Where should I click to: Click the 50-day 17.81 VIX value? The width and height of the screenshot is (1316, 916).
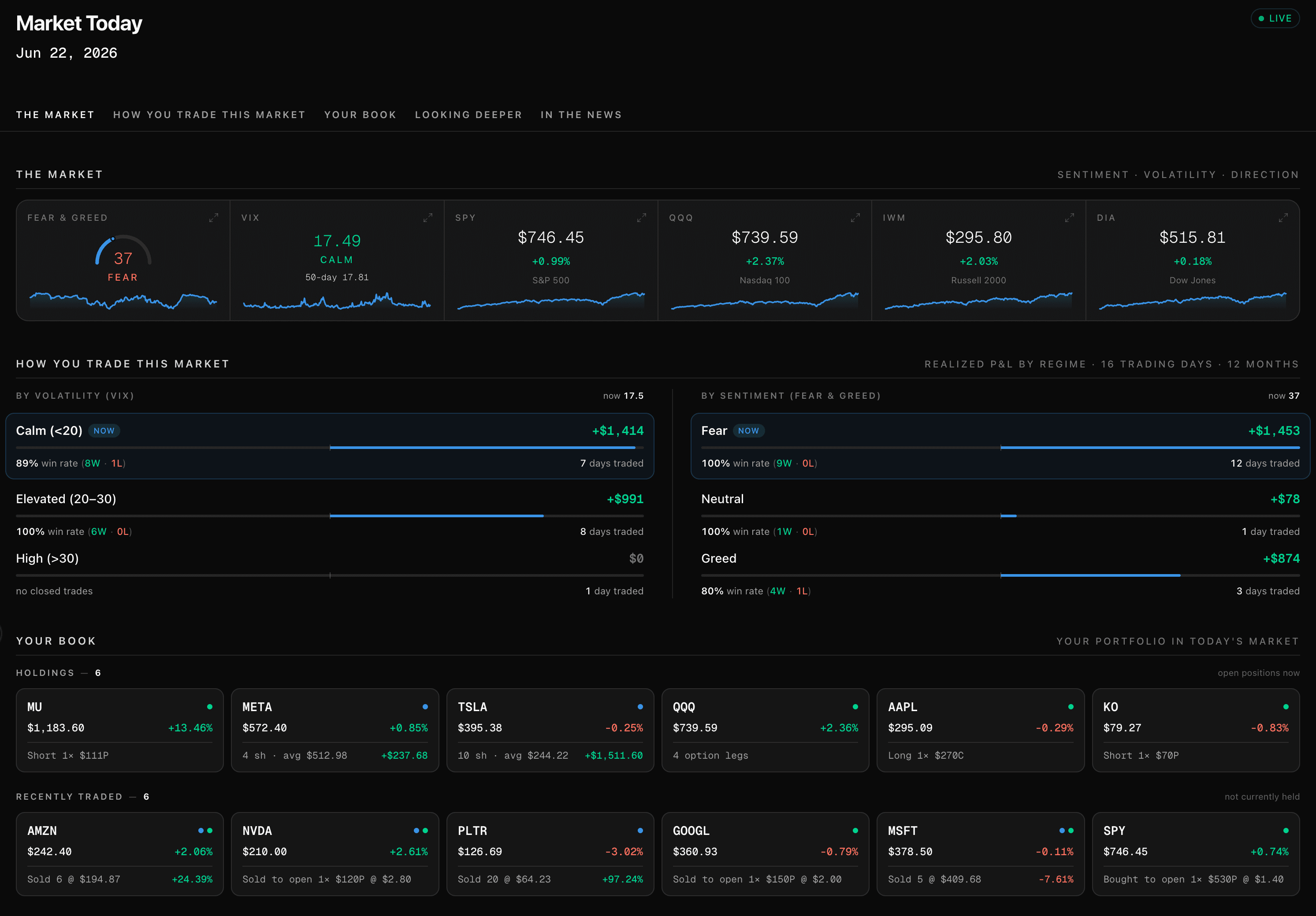337,277
